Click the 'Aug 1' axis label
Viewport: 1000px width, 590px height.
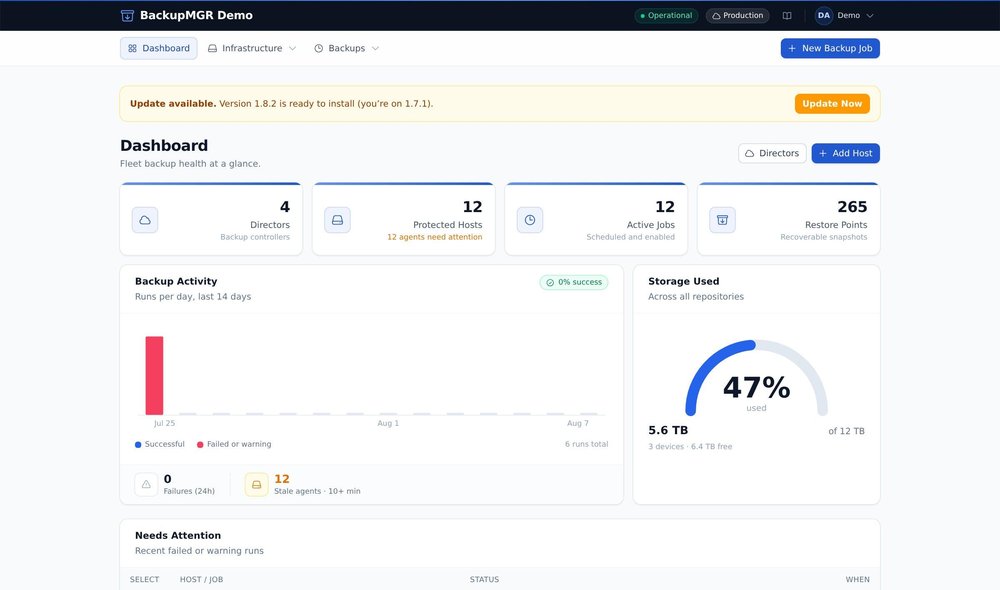click(x=388, y=424)
